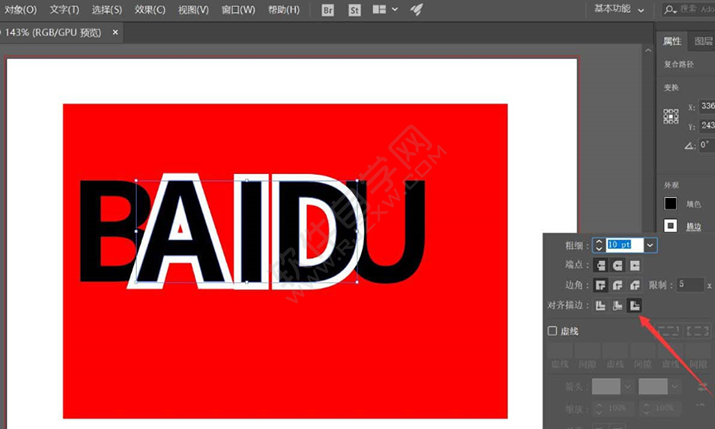Click the preserve exact dash lengths icon
Viewport: 715px width, 429px height.
(x=668, y=331)
